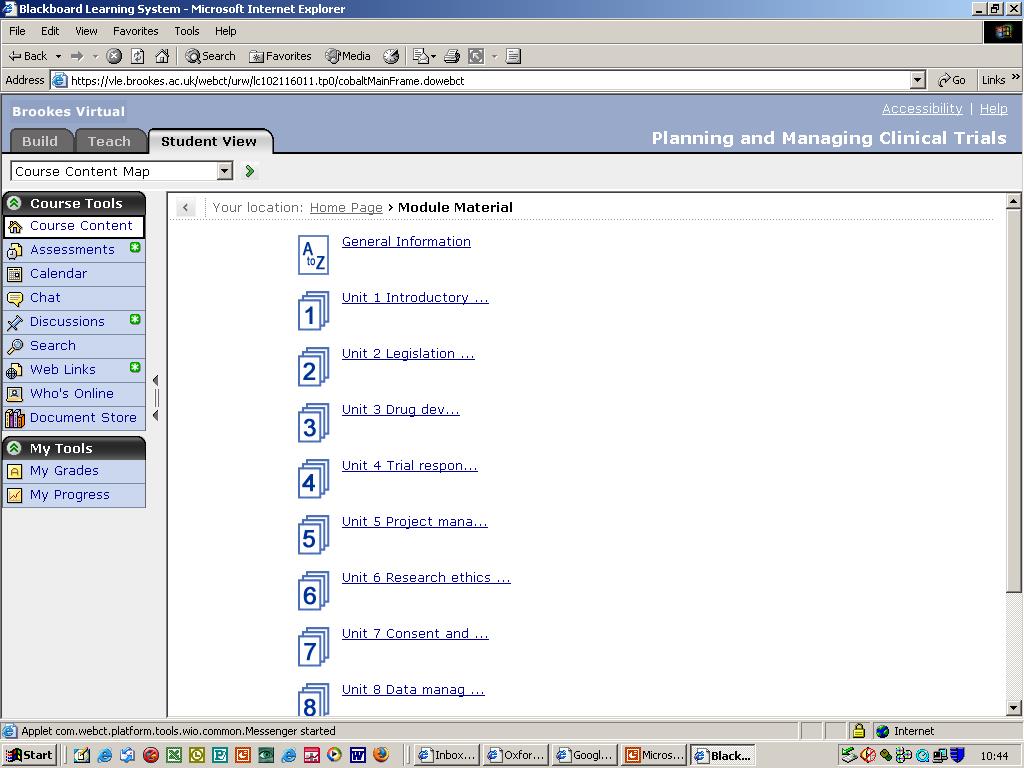The width and height of the screenshot is (1024, 768).
Task: Click the My Grades icon
Action: pyautogui.click(x=14, y=472)
